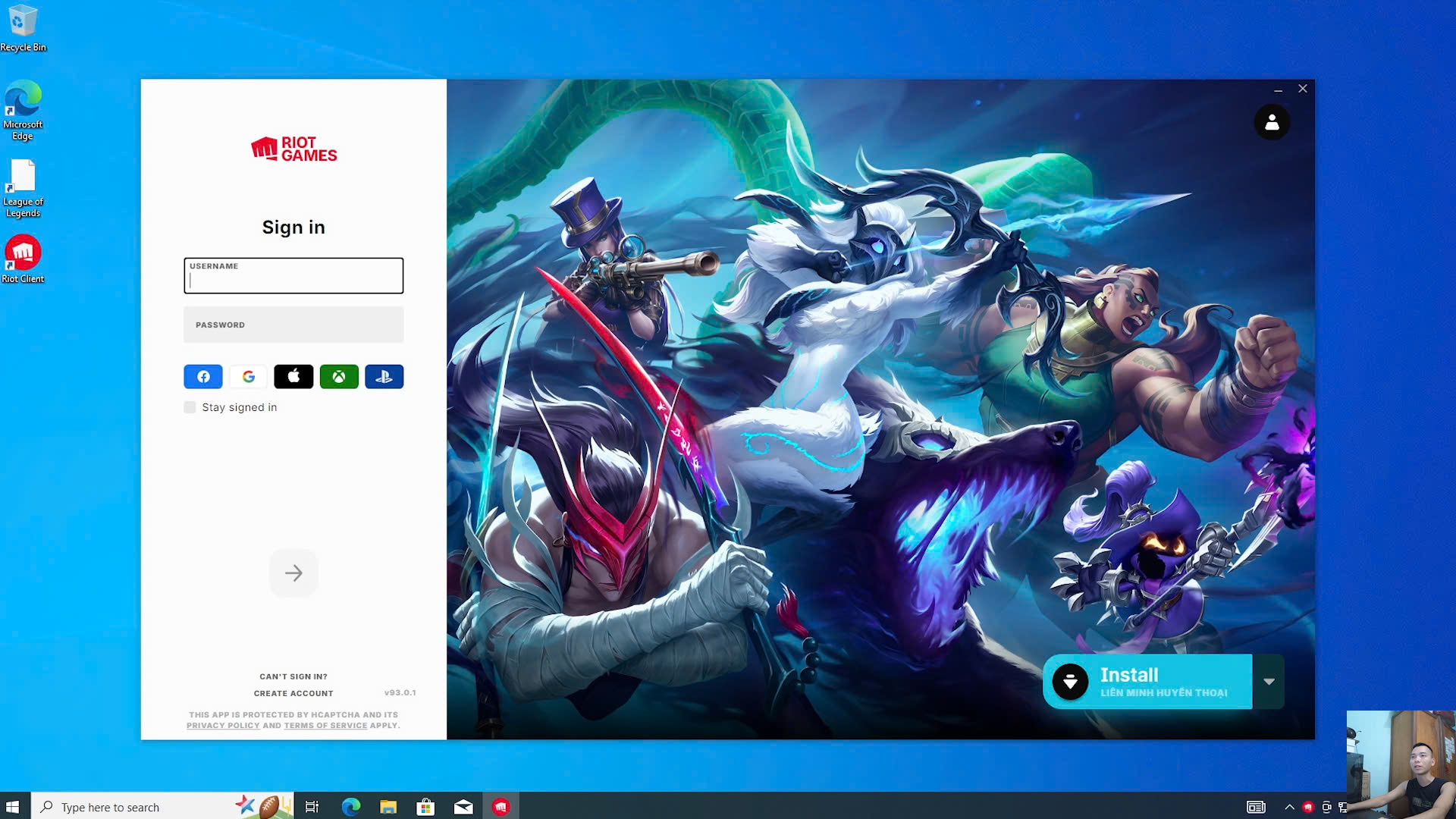Click the Install Liên Minh Huyền Thoại button
The image size is (1456, 819).
pos(1147,681)
